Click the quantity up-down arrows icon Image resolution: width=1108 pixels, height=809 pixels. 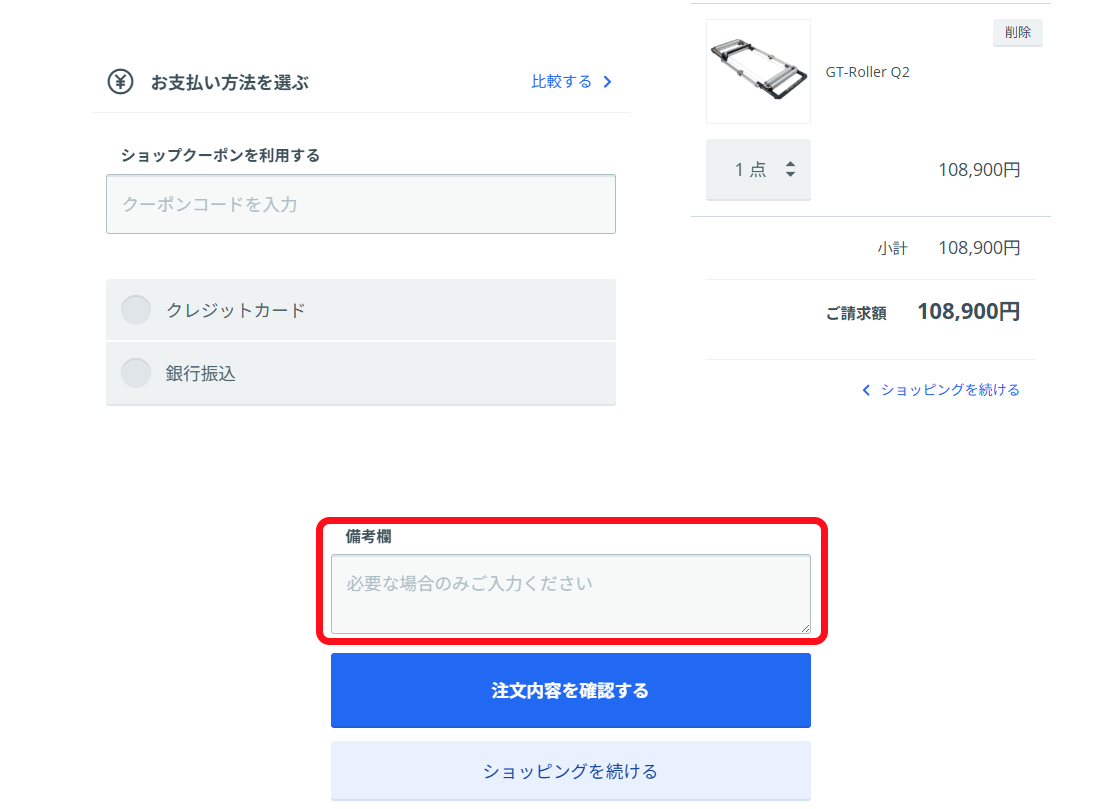(x=790, y=170)
